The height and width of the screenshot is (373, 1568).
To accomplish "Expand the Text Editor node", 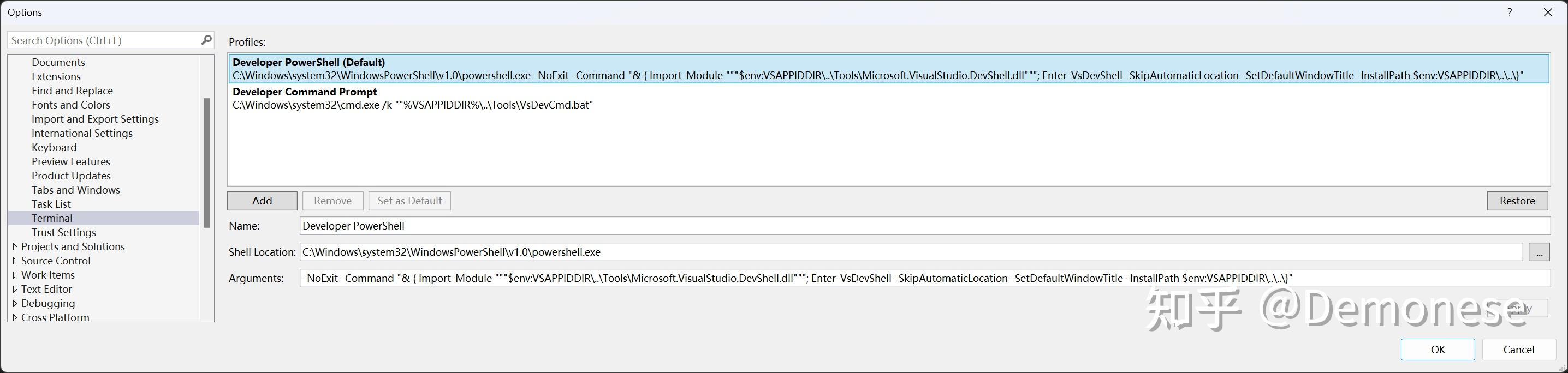I will tap(15, 289).
